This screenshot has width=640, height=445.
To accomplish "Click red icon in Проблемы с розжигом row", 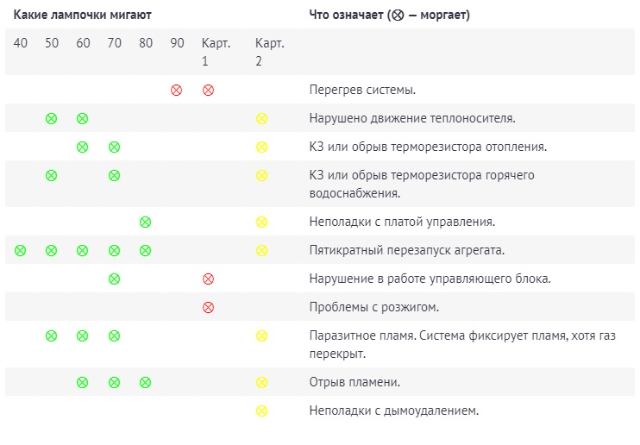I will coord(208,307).
